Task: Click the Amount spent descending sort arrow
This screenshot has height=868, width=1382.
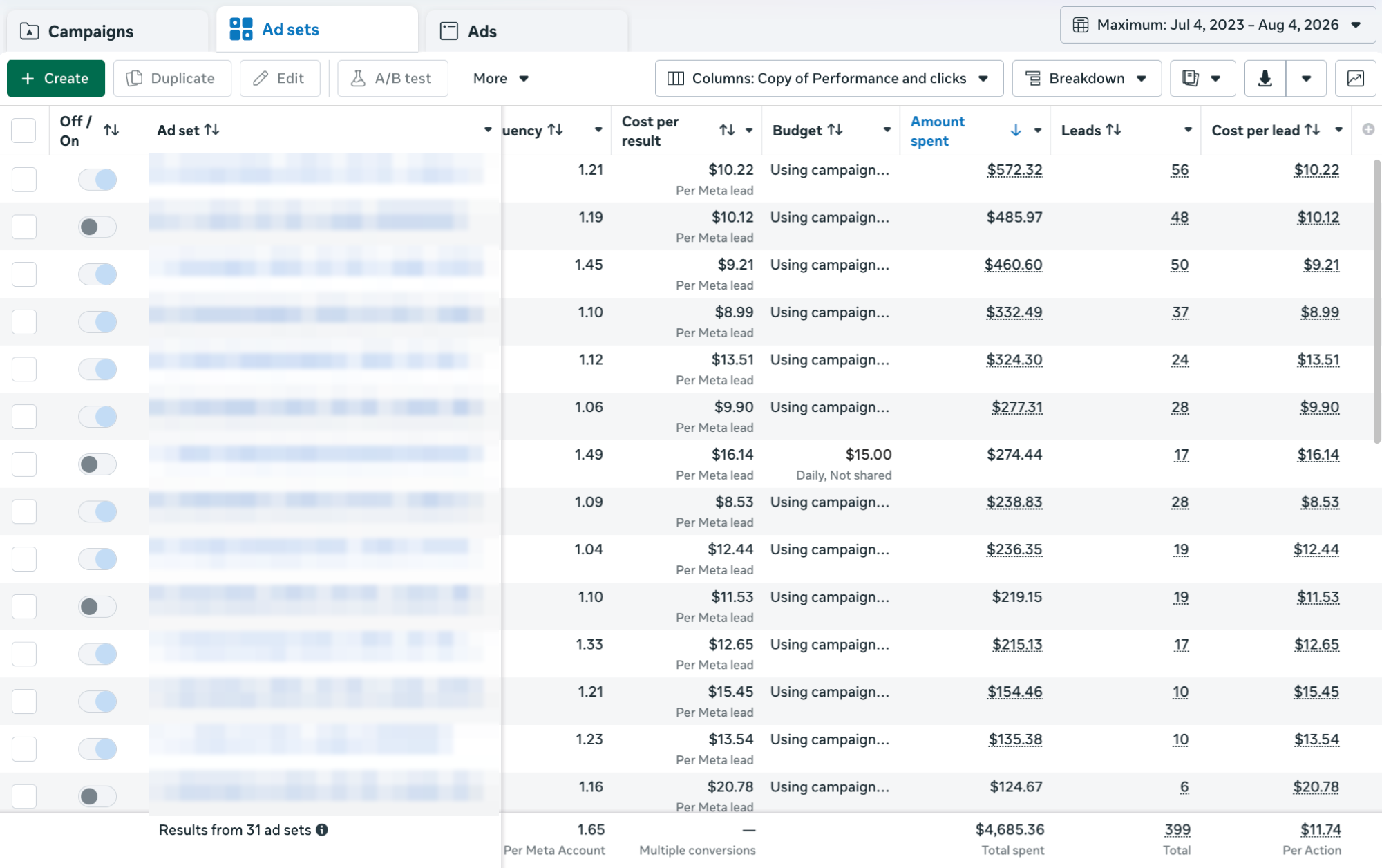Action: point(1015,130)
